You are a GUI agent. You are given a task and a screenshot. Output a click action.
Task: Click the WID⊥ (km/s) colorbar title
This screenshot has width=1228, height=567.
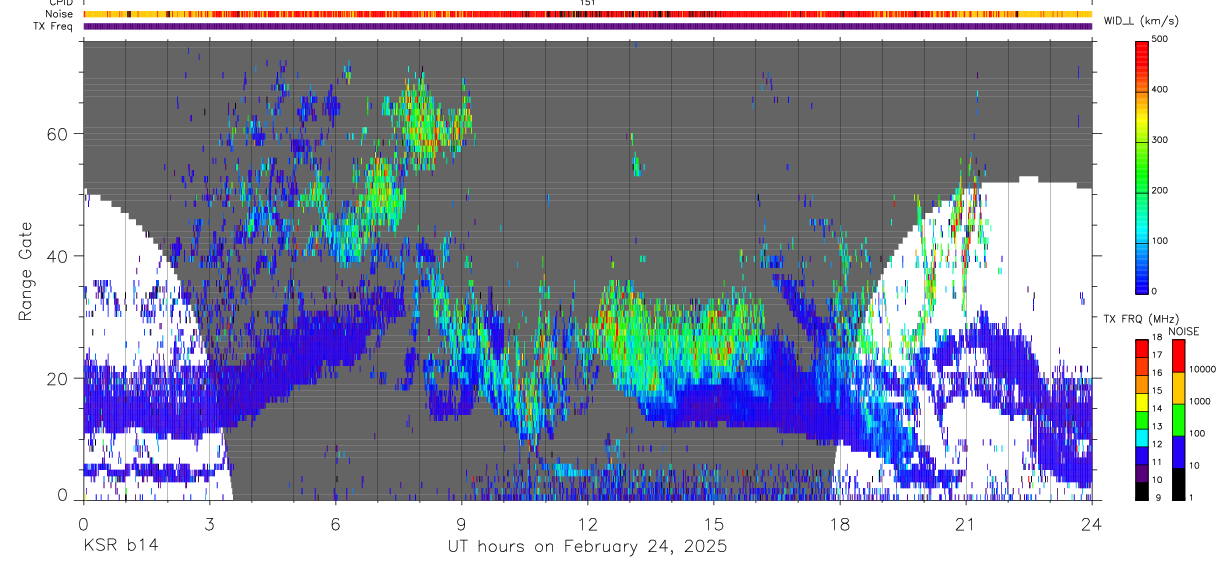coord(1141,21)
